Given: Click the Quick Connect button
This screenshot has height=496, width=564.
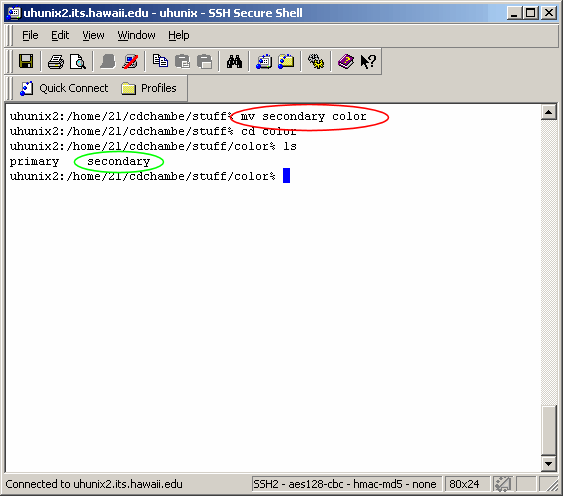Looking at the screenshot, I should 64,88.
